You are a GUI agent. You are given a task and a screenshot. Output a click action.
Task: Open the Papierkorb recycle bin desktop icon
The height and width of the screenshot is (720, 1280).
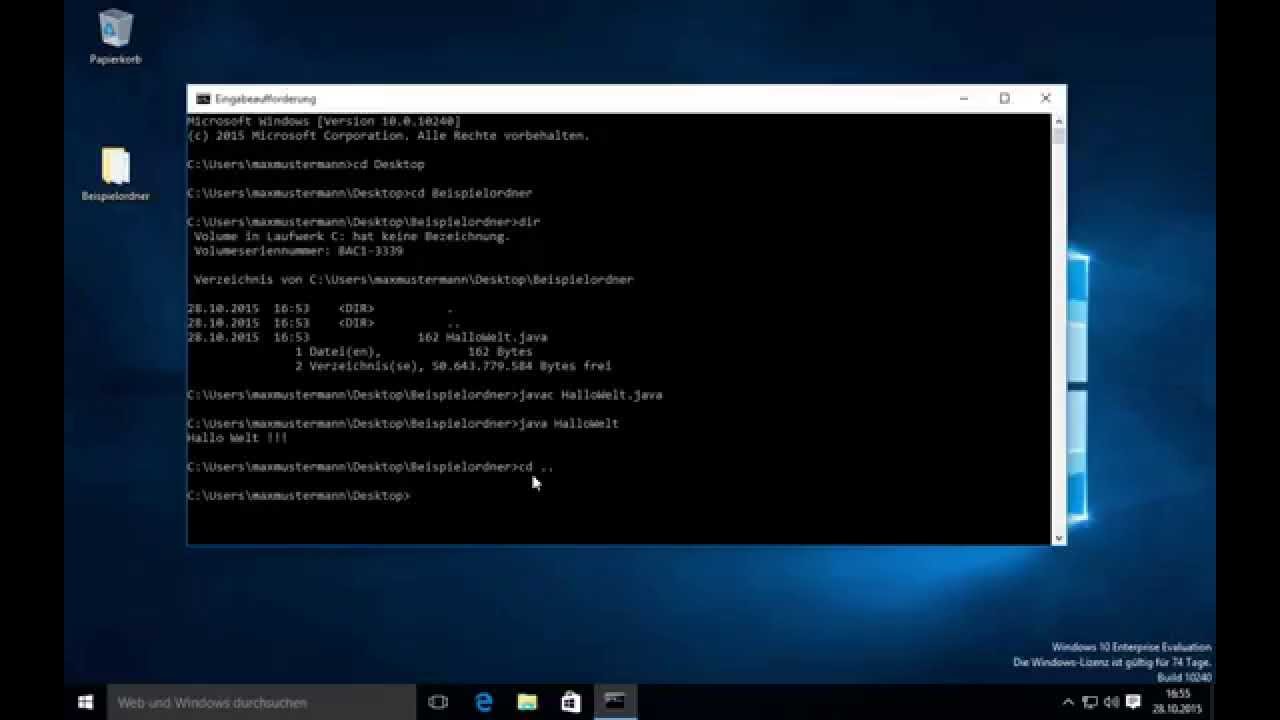point(116,38)
